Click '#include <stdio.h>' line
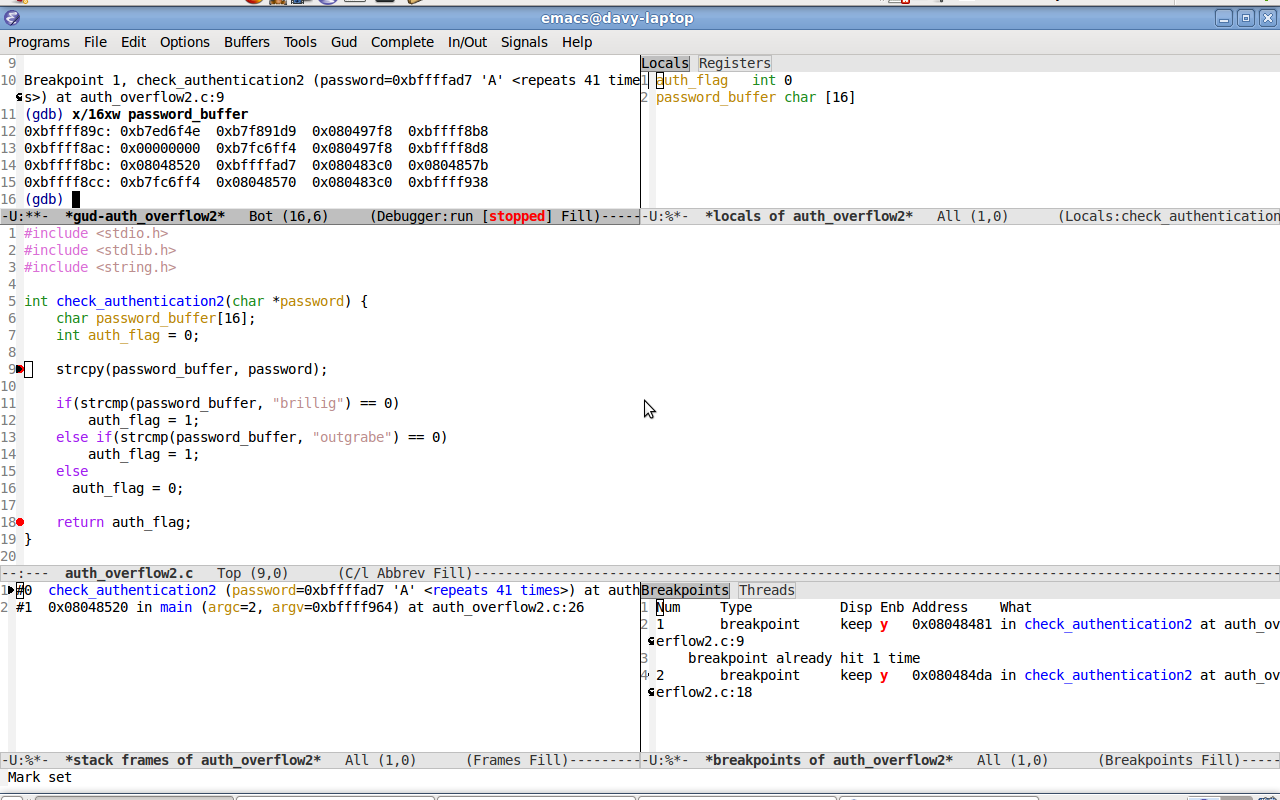The image size is (1280, 800). point(96,233)
